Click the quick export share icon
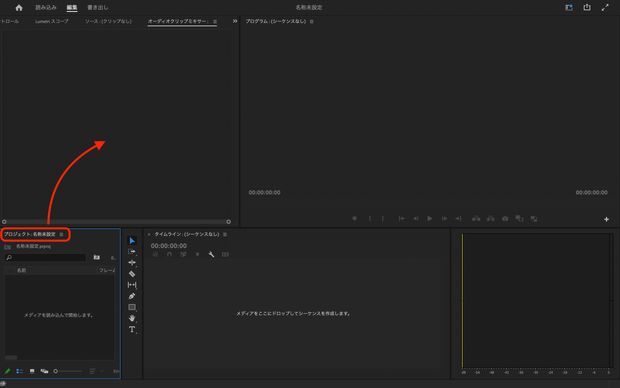 (x=587, y=7)
